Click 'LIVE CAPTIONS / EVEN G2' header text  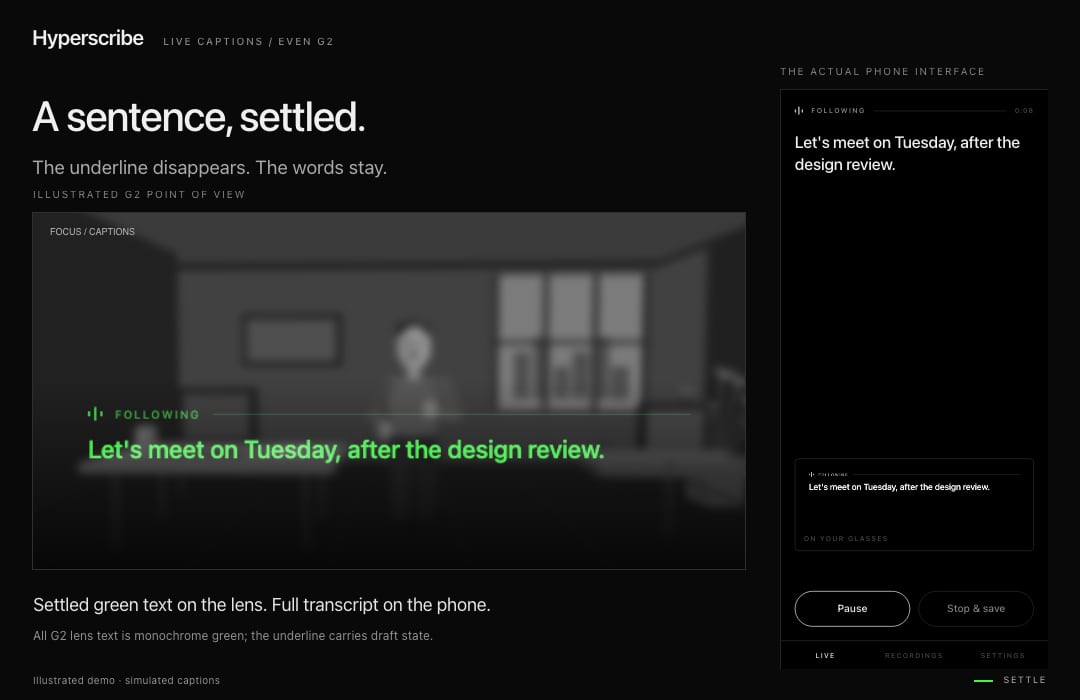(x=248, y=41)
